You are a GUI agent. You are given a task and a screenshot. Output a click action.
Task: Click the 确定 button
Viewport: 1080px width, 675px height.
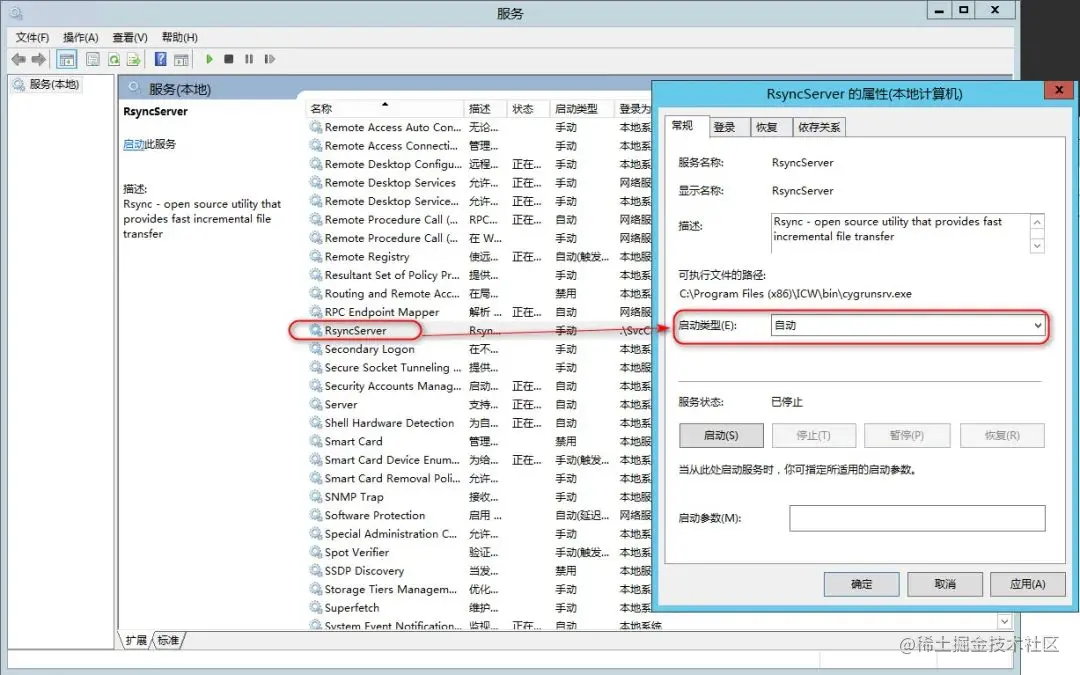[x=862, y=584]
